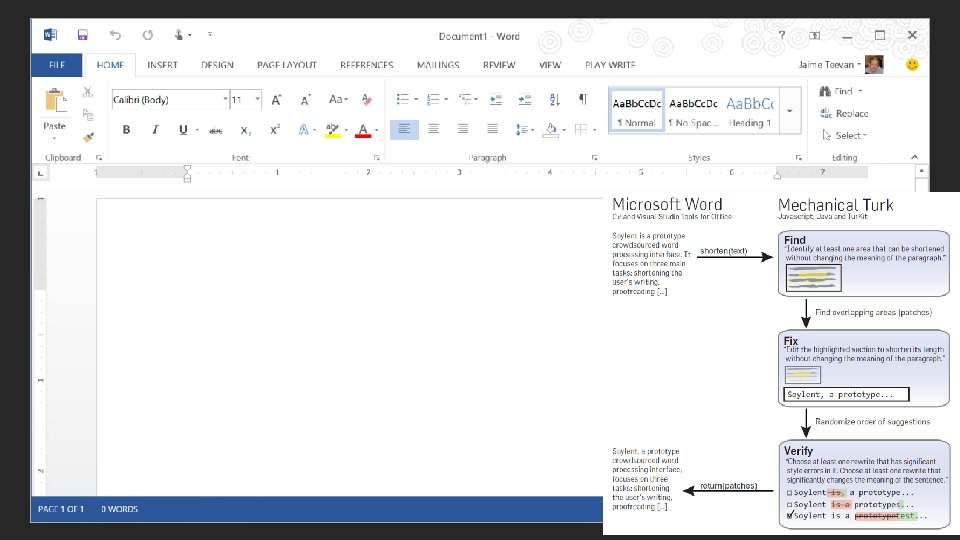Image resolution: width=960 pixels, height=540 pixels.
Task: Open the blue FILE button
Action: [56, 65]
